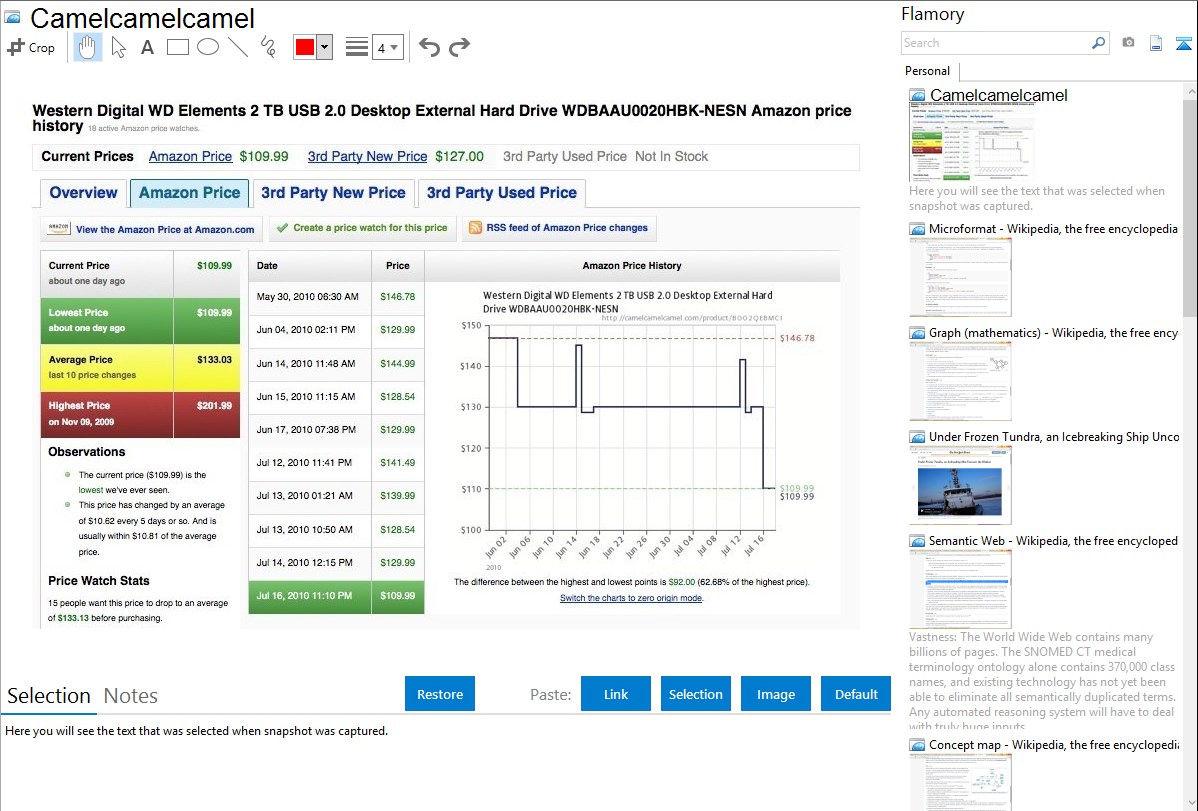Open the Personal tab in Flamory panel
The image size is (1198, 811).
point(927,71)
